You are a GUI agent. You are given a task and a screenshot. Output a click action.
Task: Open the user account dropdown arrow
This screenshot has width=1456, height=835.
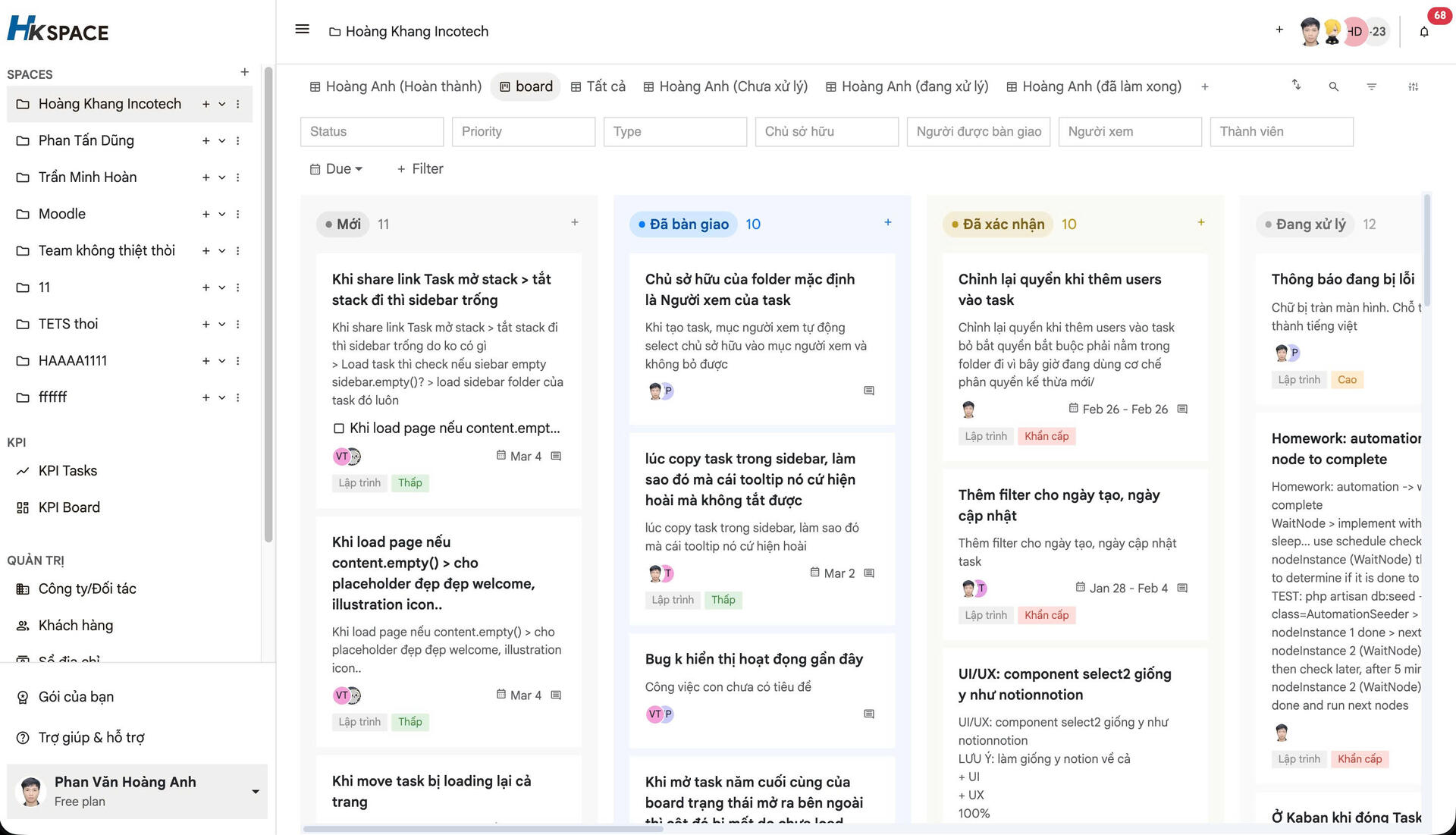256,791
